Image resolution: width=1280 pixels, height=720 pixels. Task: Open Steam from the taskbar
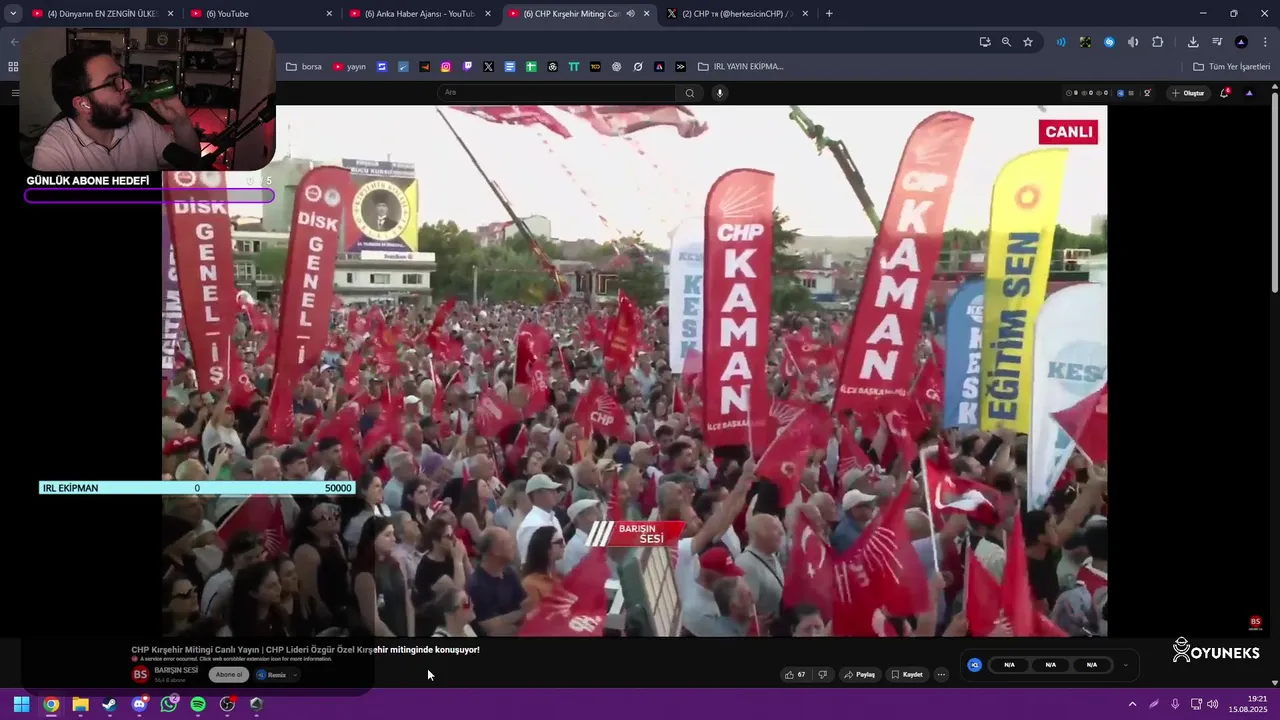tap(109, 704)
